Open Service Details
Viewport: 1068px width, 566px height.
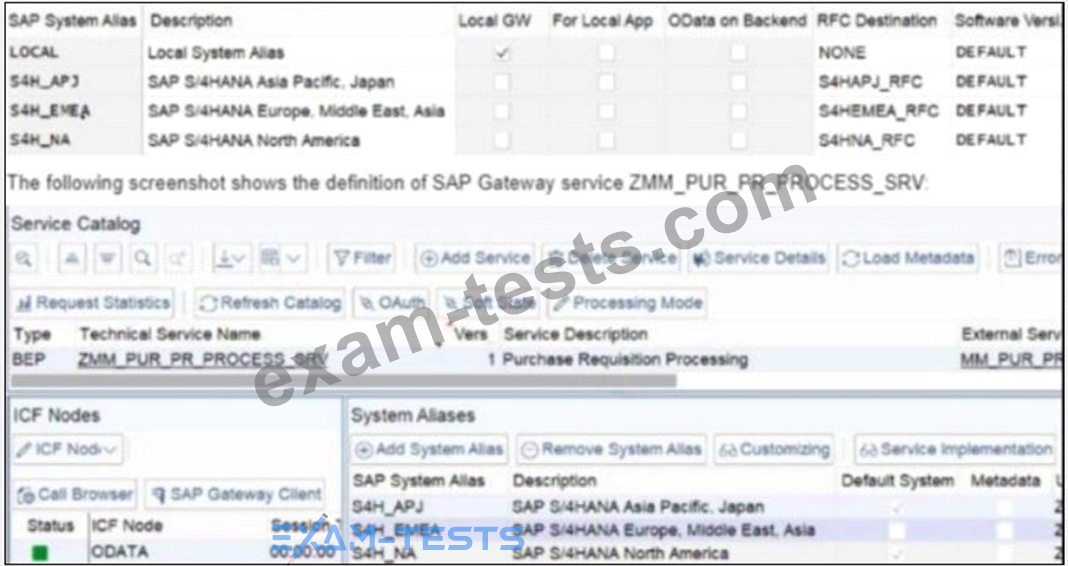758,259
